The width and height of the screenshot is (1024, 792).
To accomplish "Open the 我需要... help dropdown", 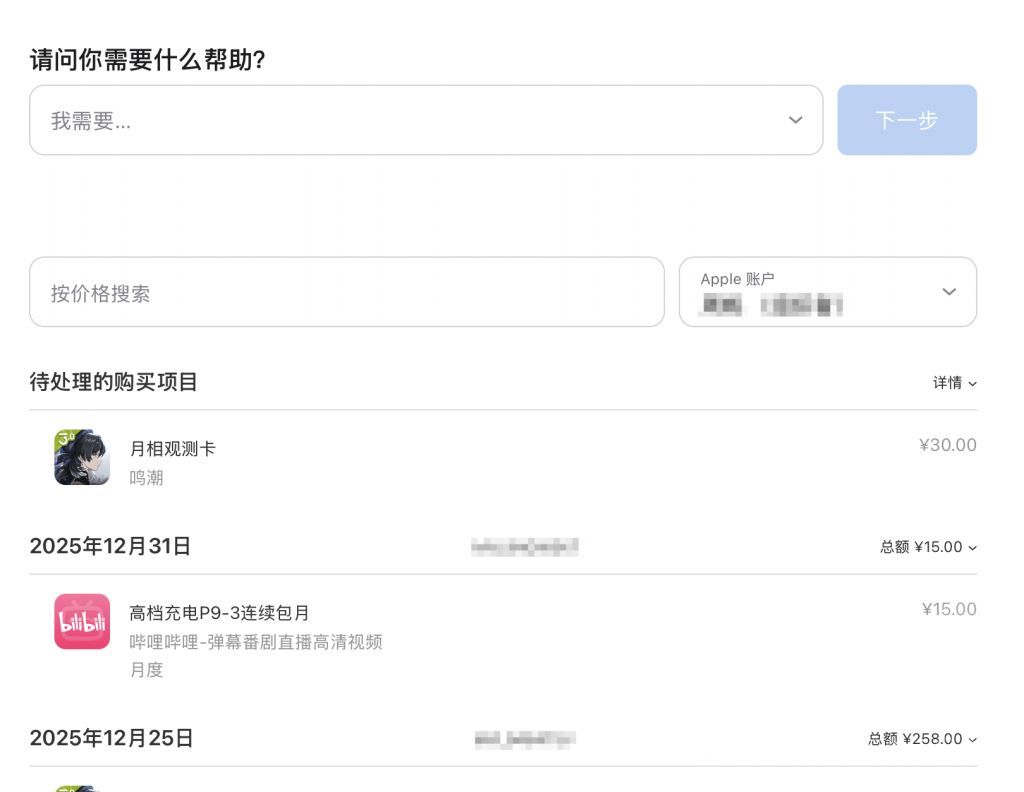I will [x=426, y=120].
